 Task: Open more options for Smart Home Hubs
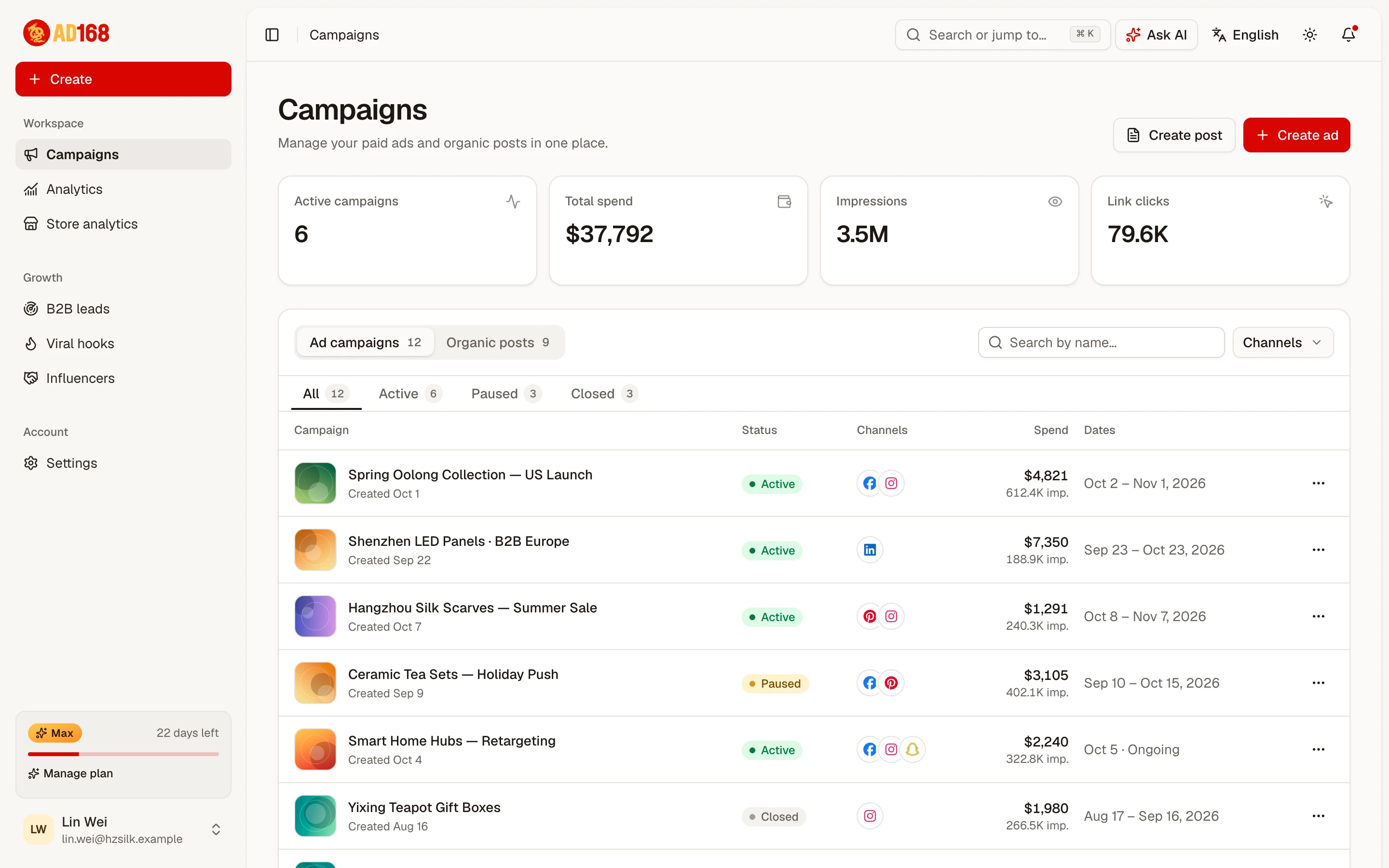tap(1319, 750)
